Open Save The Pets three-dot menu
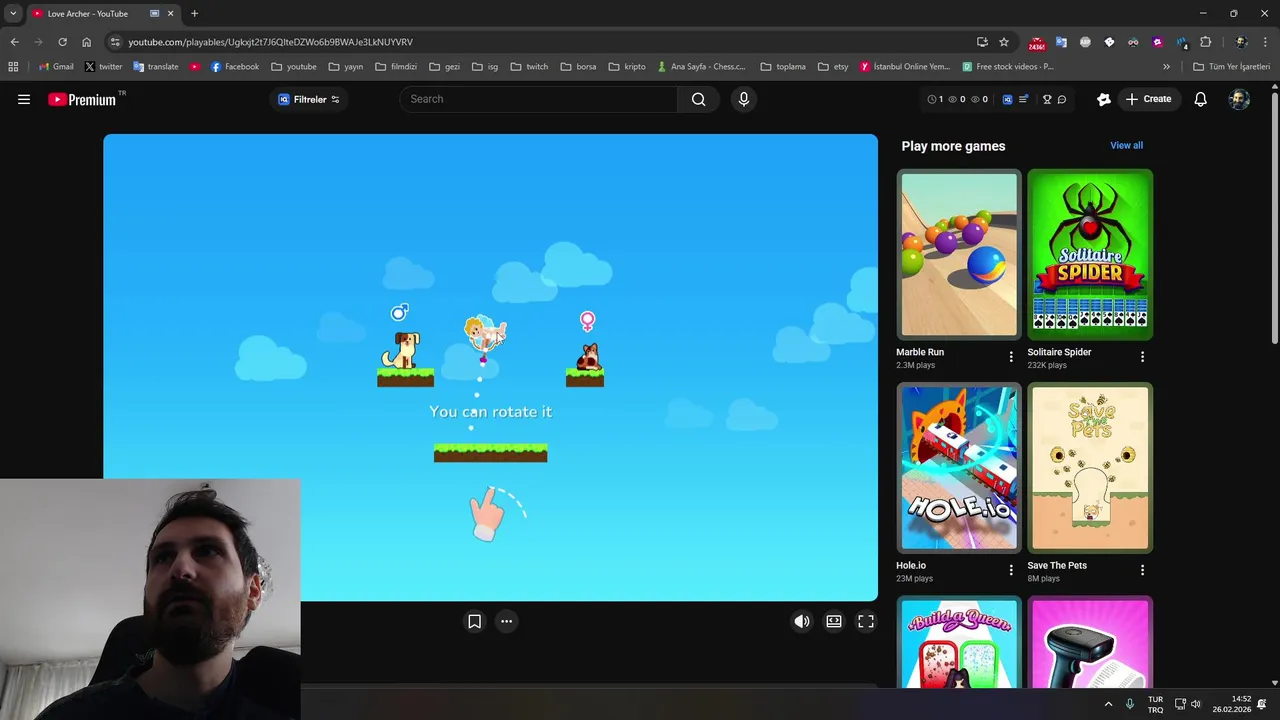This screenshot has height=720, width=1280. pos(1142,570)
